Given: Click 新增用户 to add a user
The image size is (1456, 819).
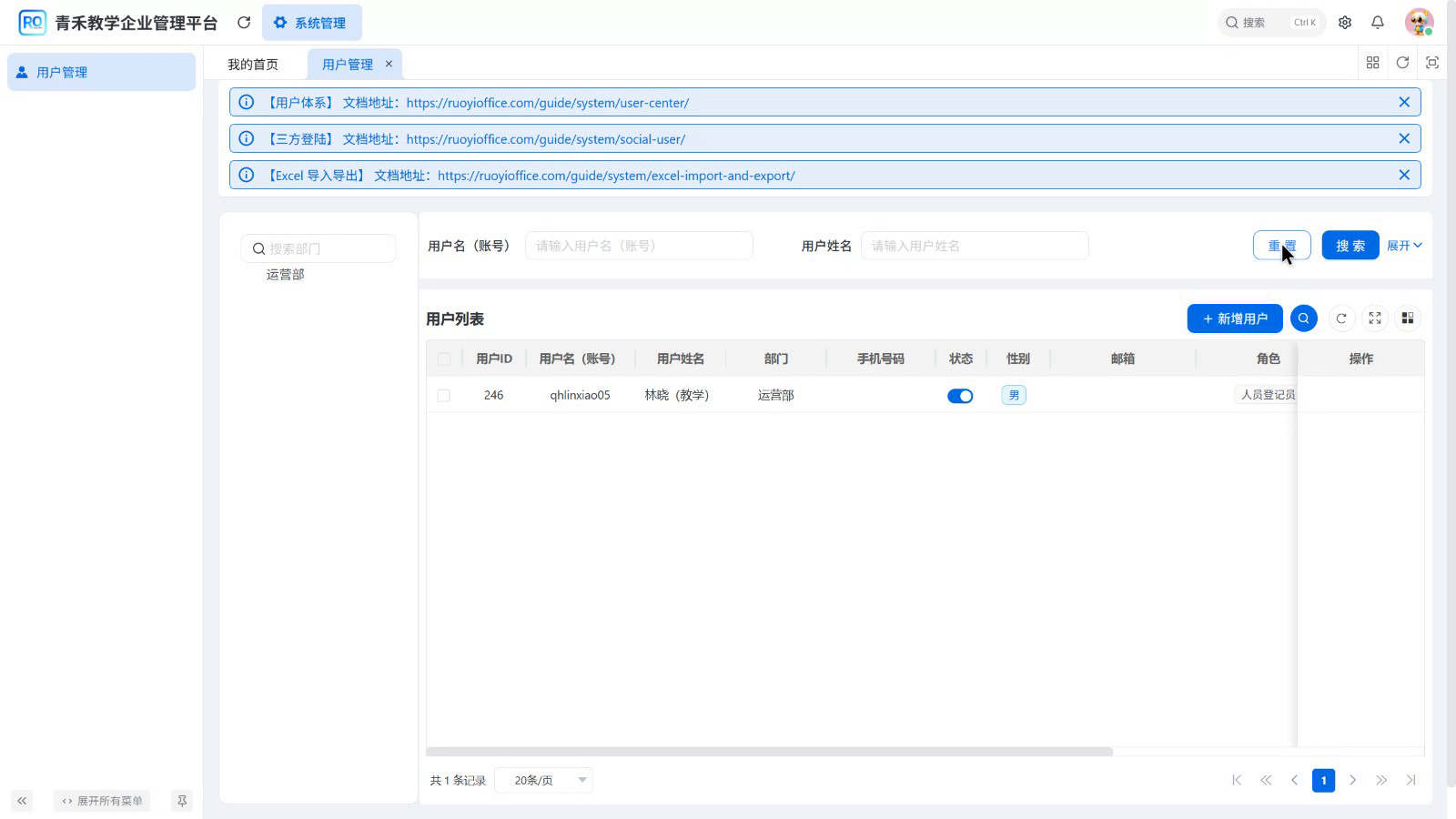Looking at the screenshot, I should (1235, 318).
